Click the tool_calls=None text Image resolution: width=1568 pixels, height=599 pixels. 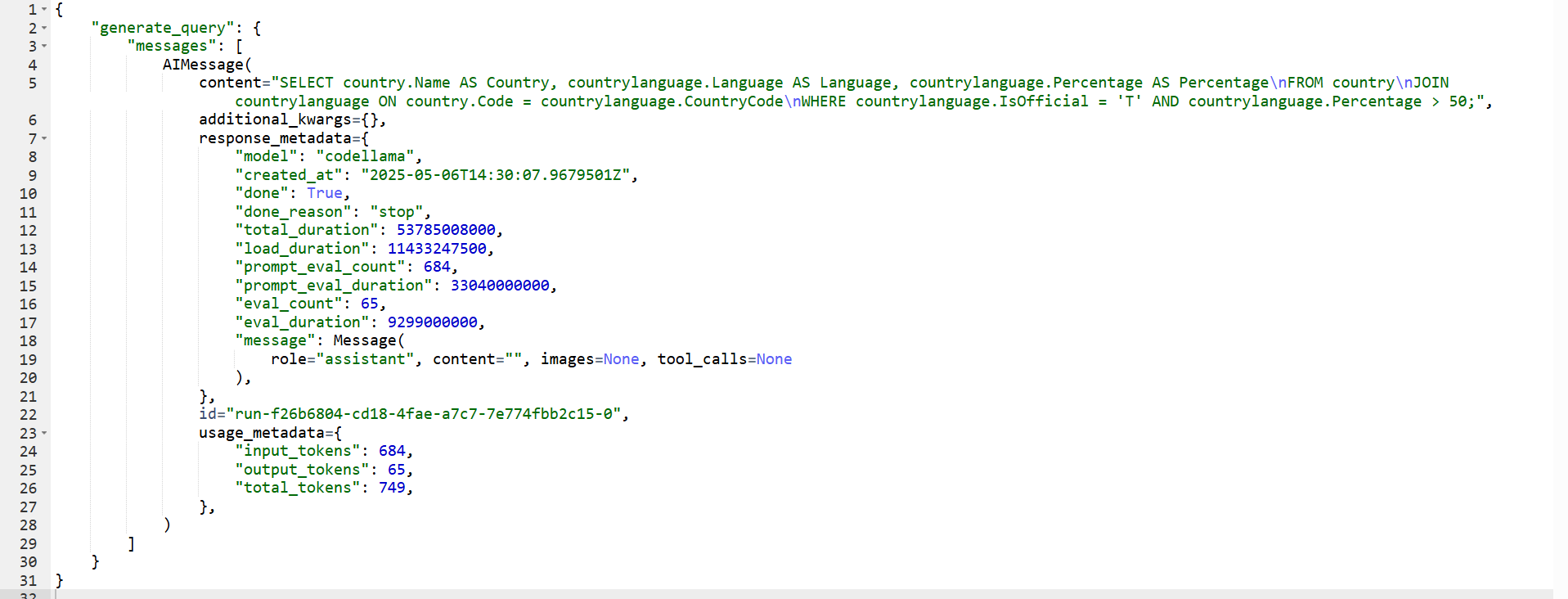coord(725,359)
